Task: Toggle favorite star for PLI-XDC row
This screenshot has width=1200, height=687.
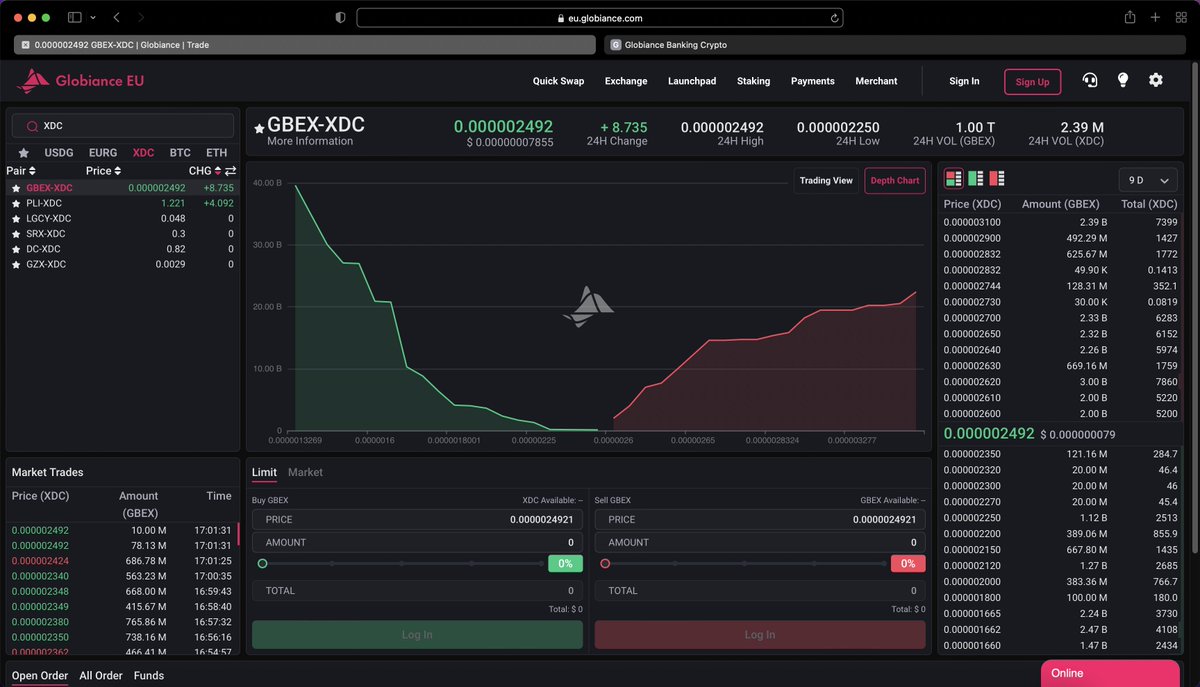Action: pos(15,203)
